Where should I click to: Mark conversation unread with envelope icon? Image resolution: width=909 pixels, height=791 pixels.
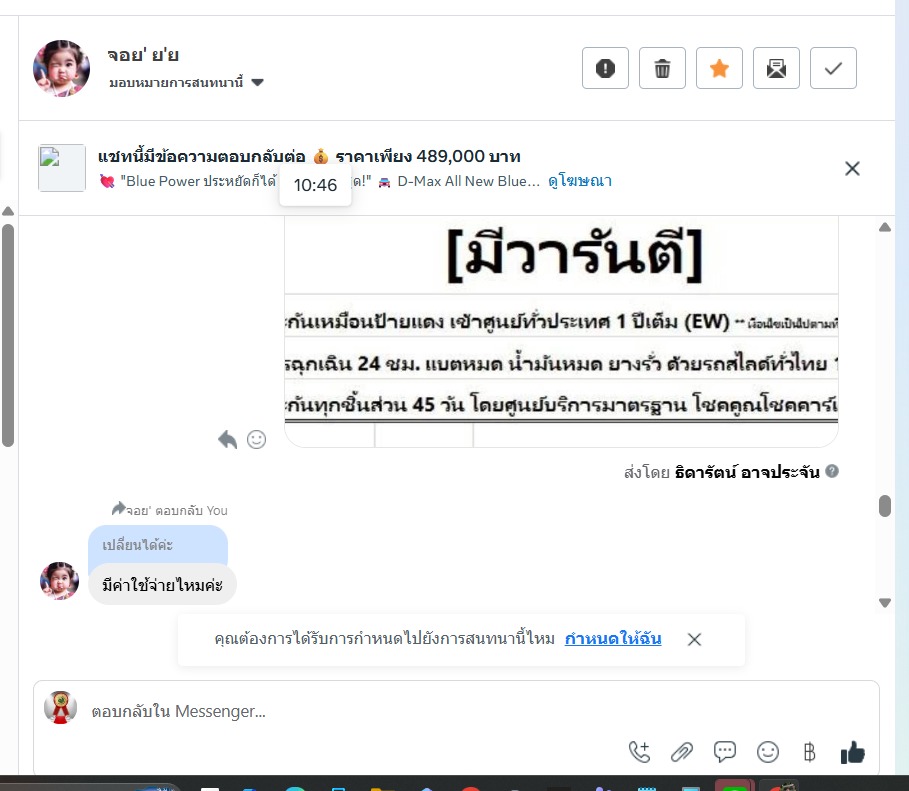click(x=776, y=68)
